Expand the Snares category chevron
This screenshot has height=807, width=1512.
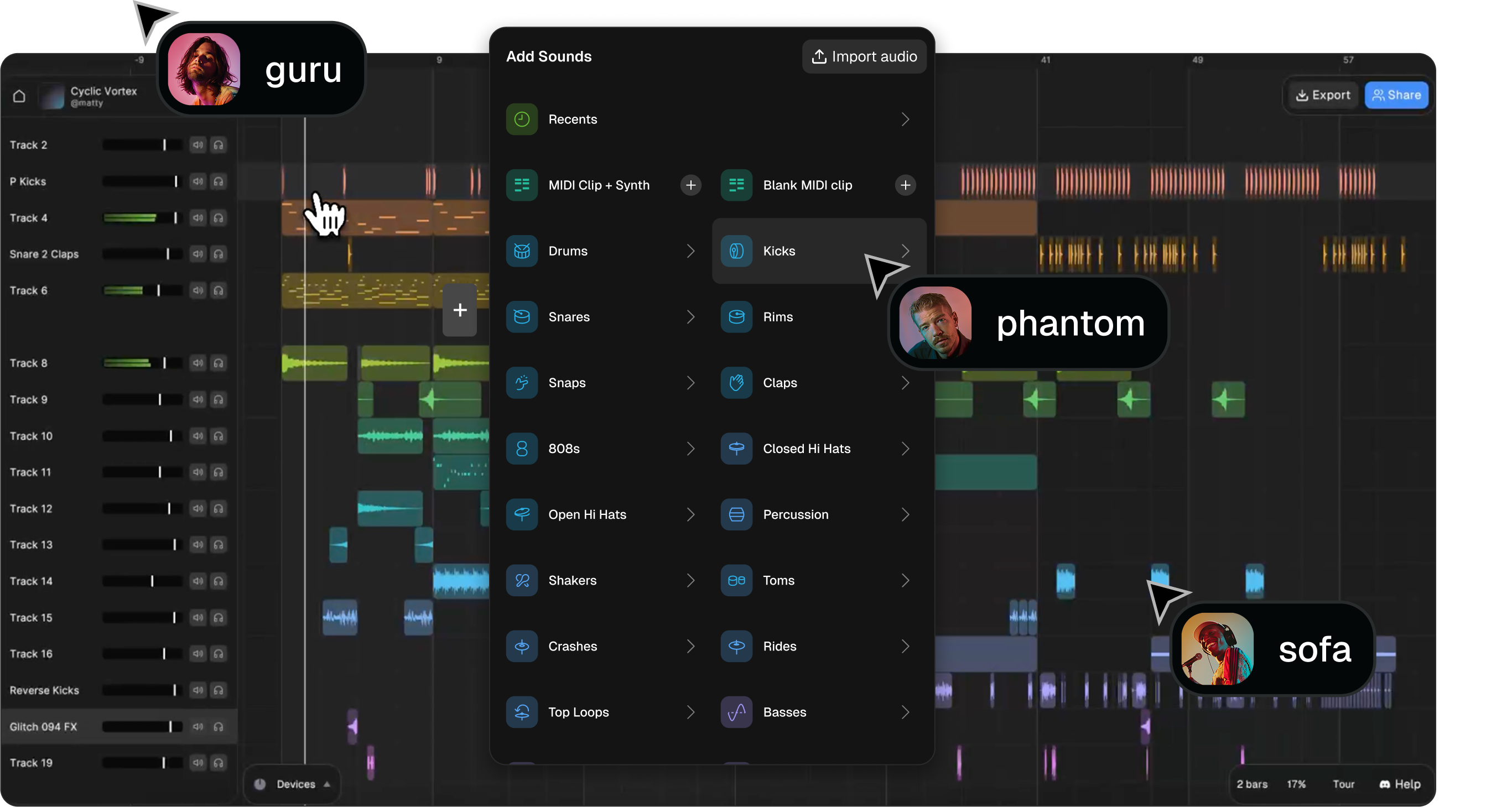coord(690,317)
